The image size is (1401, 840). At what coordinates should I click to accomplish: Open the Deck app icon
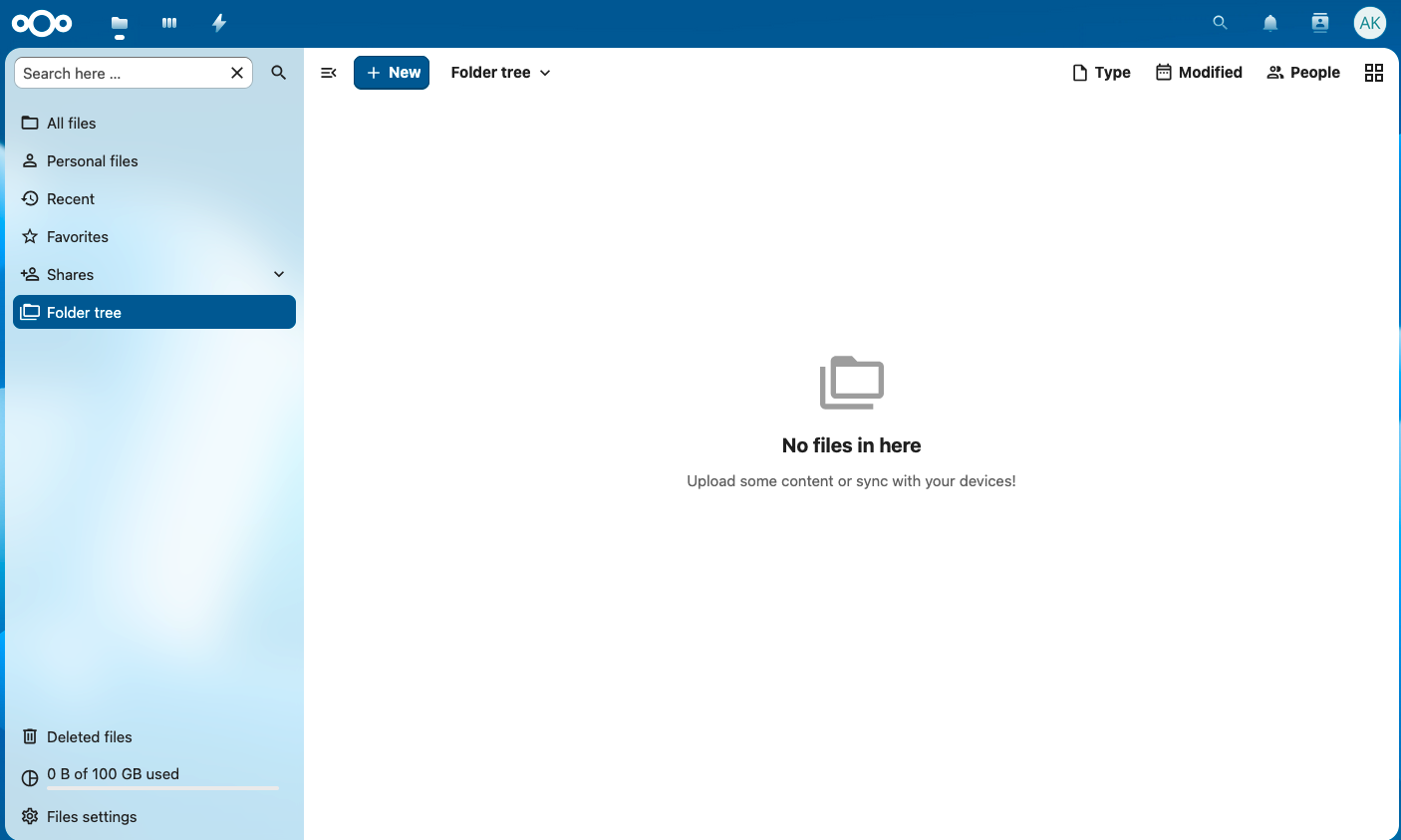[x=169, y=23]
